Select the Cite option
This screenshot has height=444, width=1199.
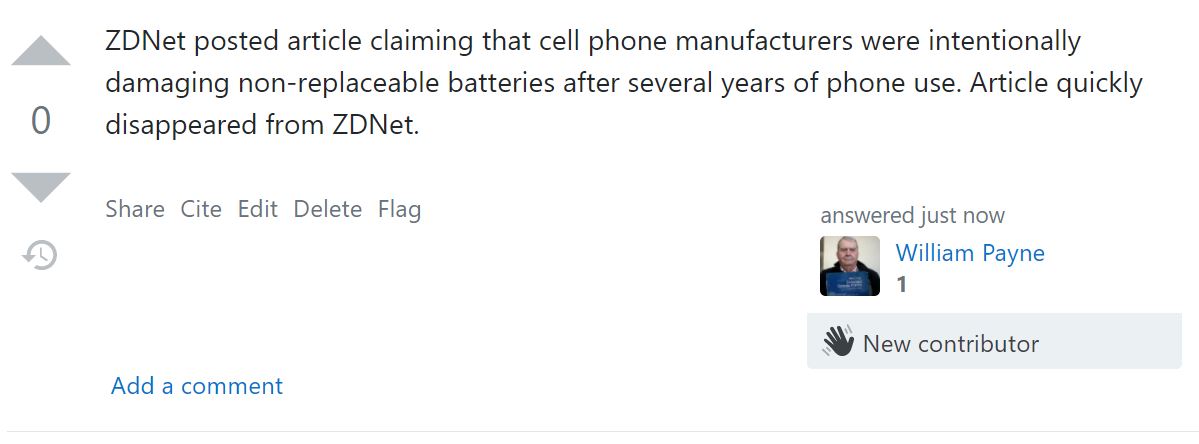201,209
